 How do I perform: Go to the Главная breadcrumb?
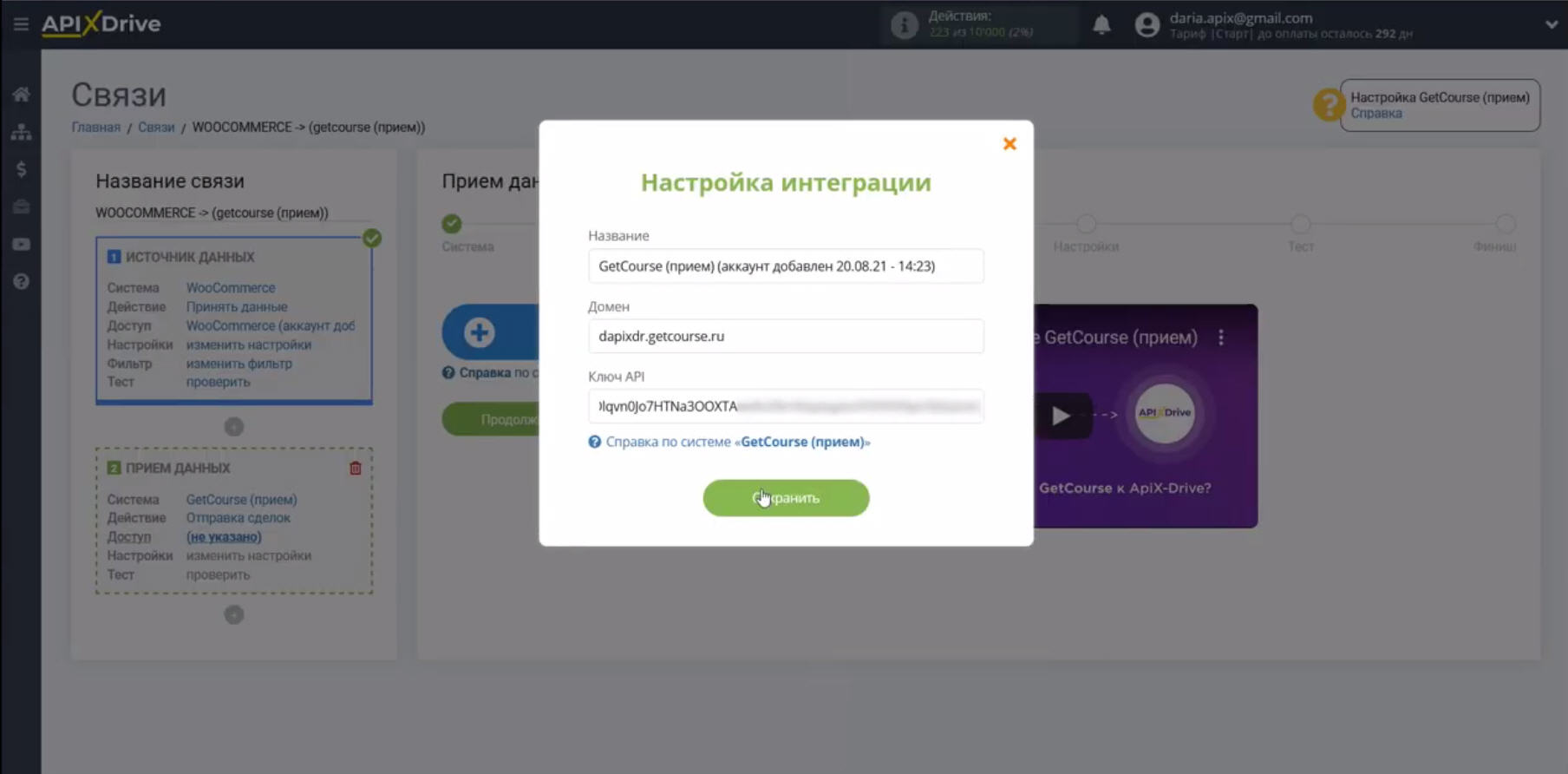pyautogui.click(x=95, y=128)
